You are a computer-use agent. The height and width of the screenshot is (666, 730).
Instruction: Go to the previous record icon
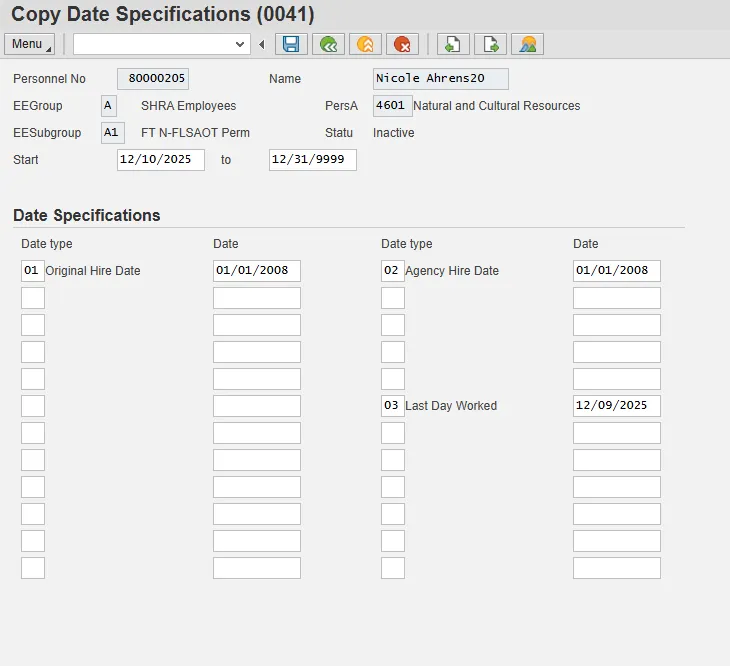coord(453,44)
